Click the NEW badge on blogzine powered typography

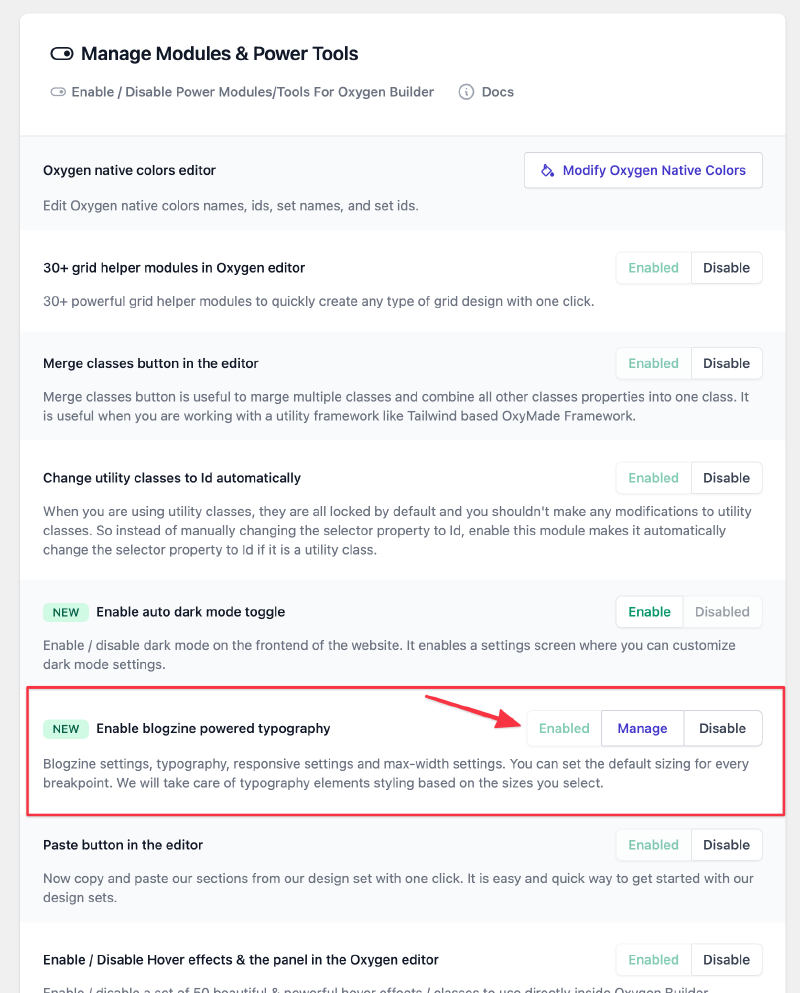tap(66, 729)
